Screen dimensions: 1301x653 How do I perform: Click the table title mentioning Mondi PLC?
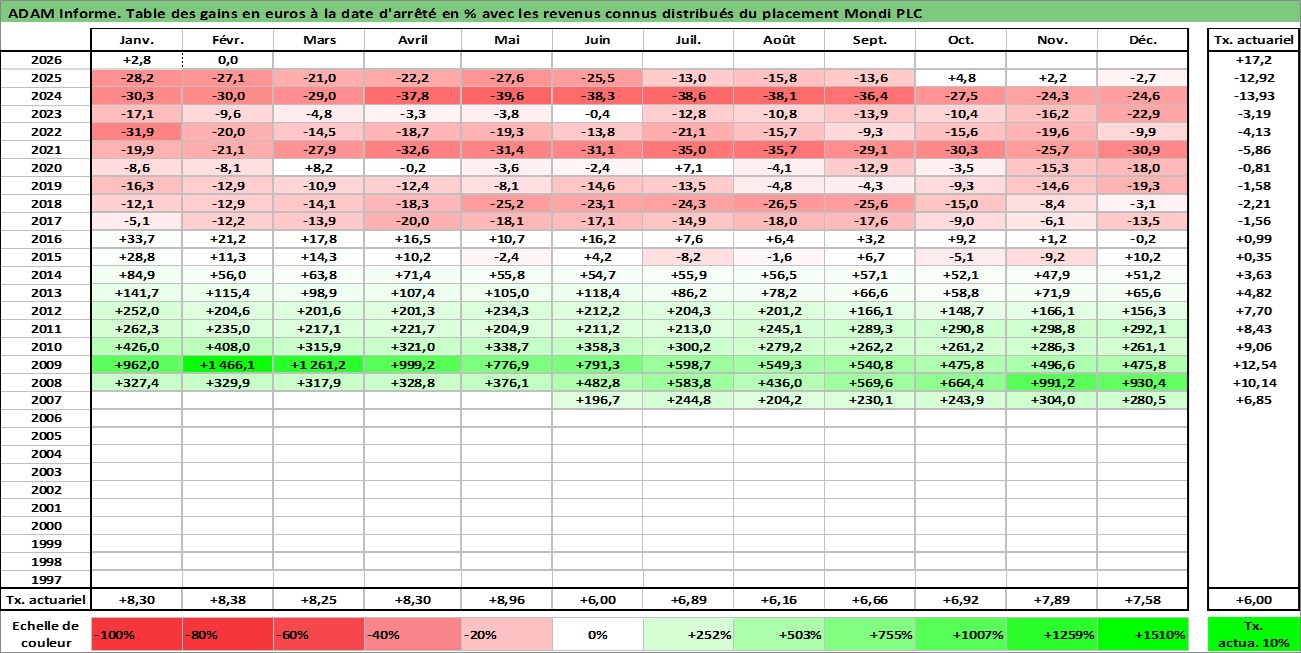(x=465, y=14)
